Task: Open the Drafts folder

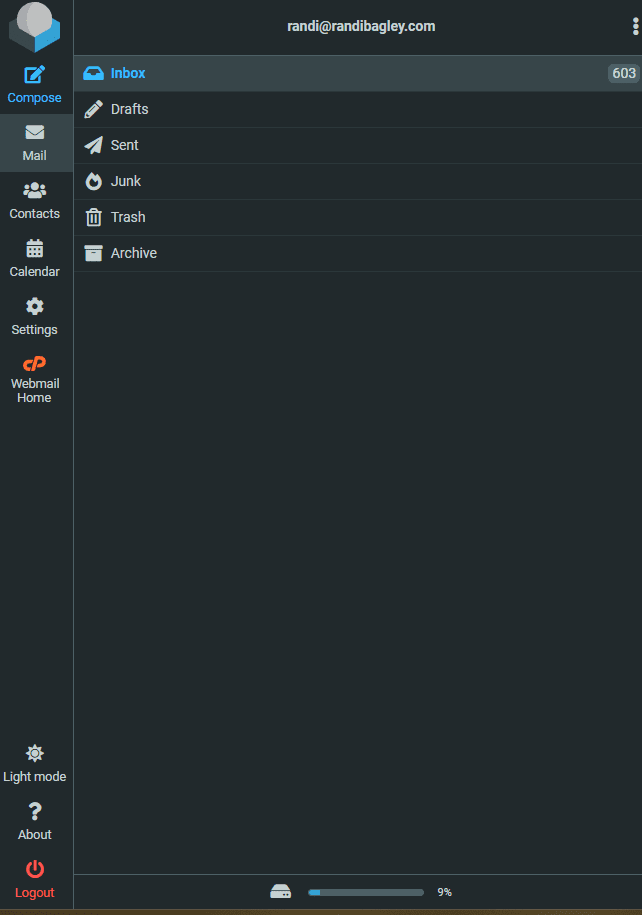Action: (x=129, y=109)
